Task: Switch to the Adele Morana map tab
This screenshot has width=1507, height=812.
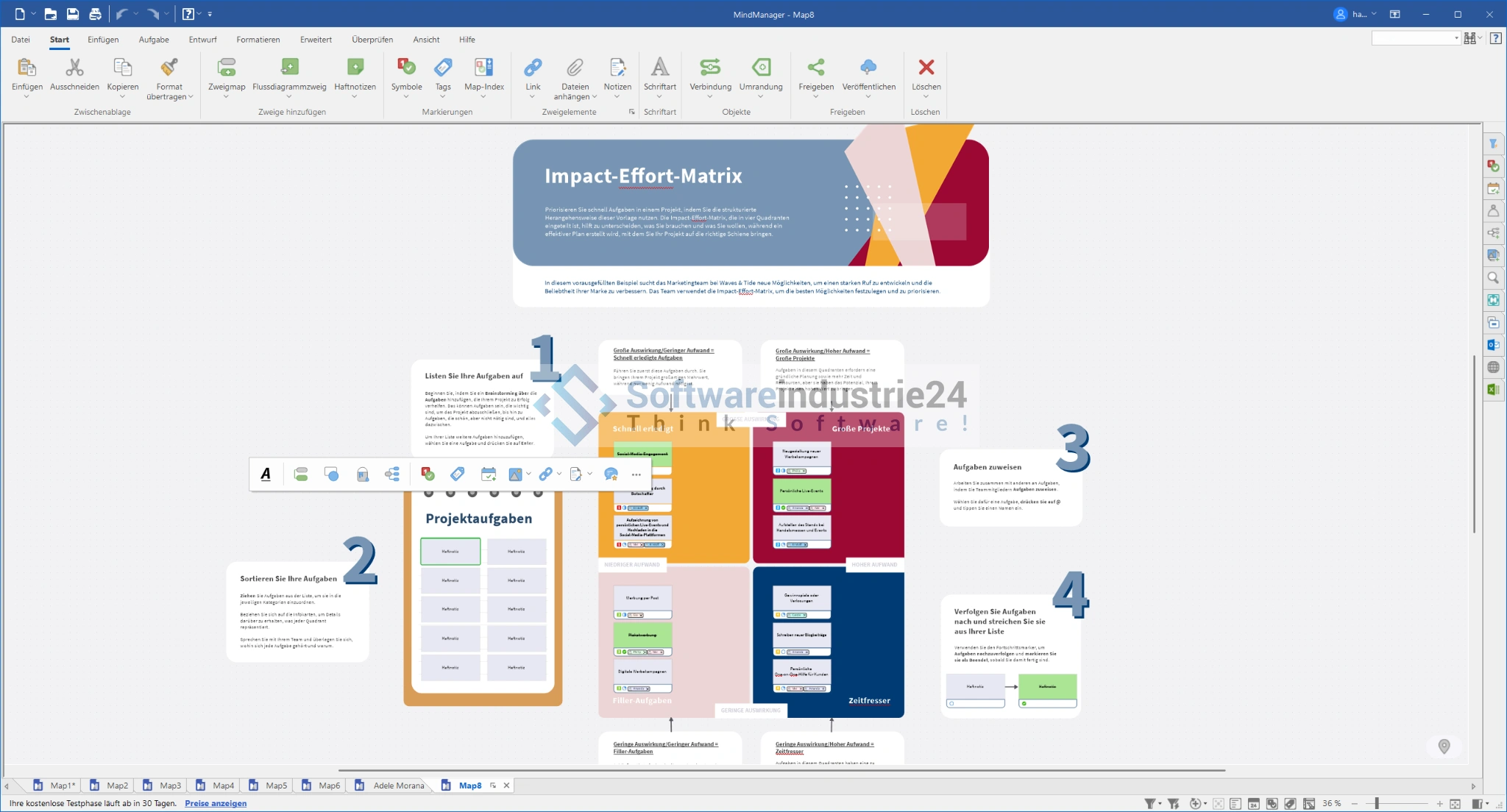Action: point(398,786)
